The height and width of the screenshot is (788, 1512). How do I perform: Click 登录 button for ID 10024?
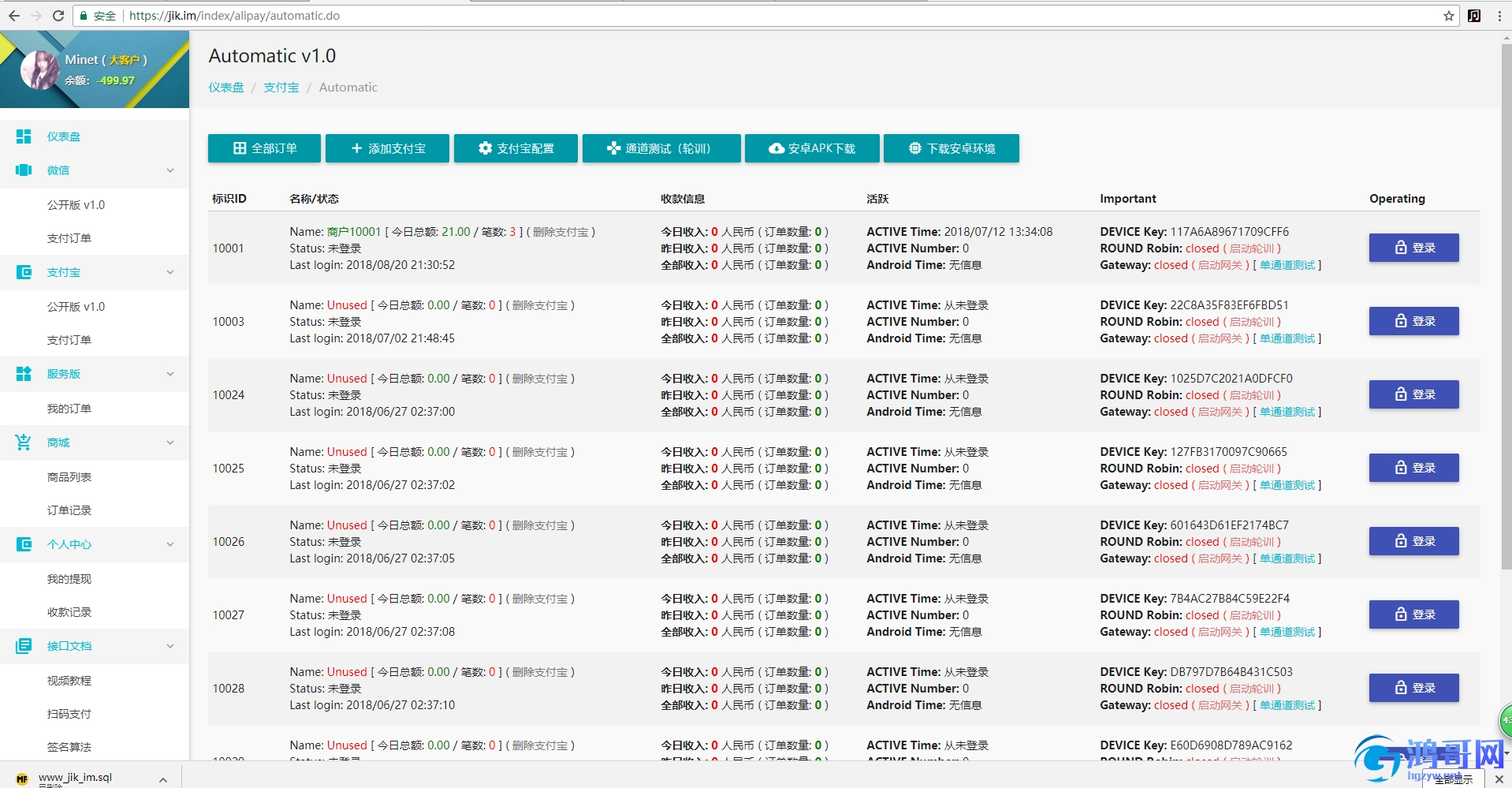coord(1413,394)
